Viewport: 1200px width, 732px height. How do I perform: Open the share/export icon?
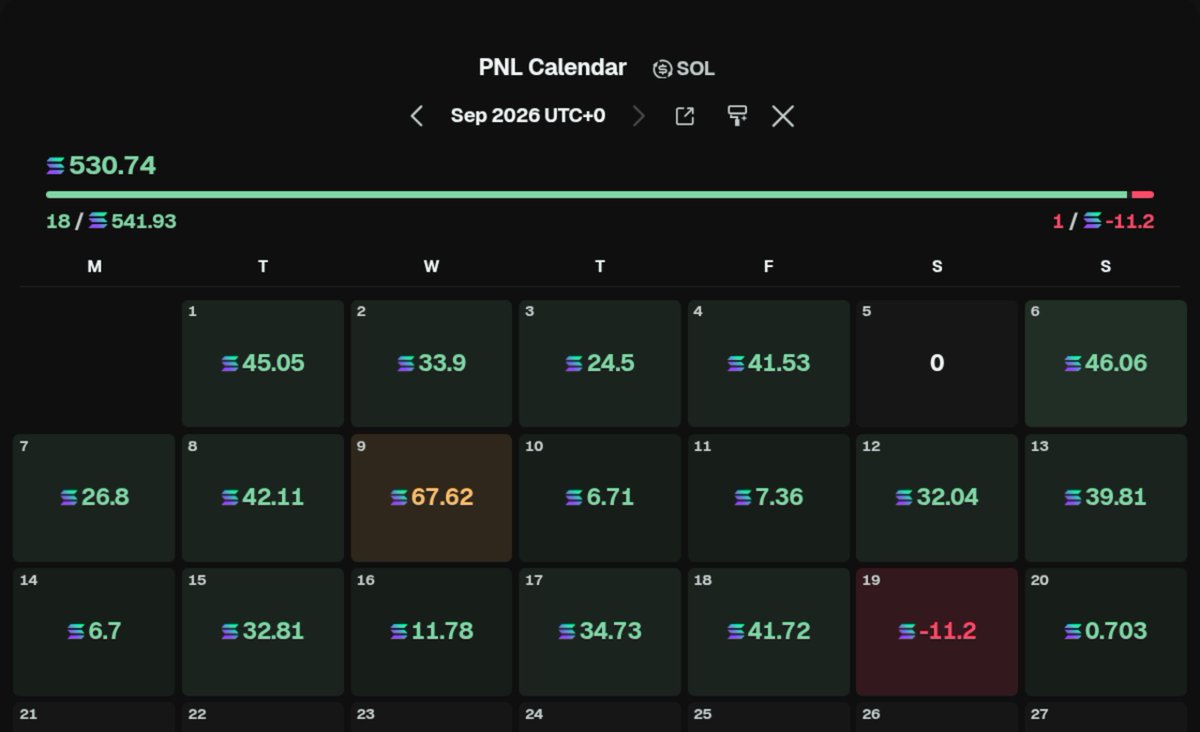coord(685,116)
